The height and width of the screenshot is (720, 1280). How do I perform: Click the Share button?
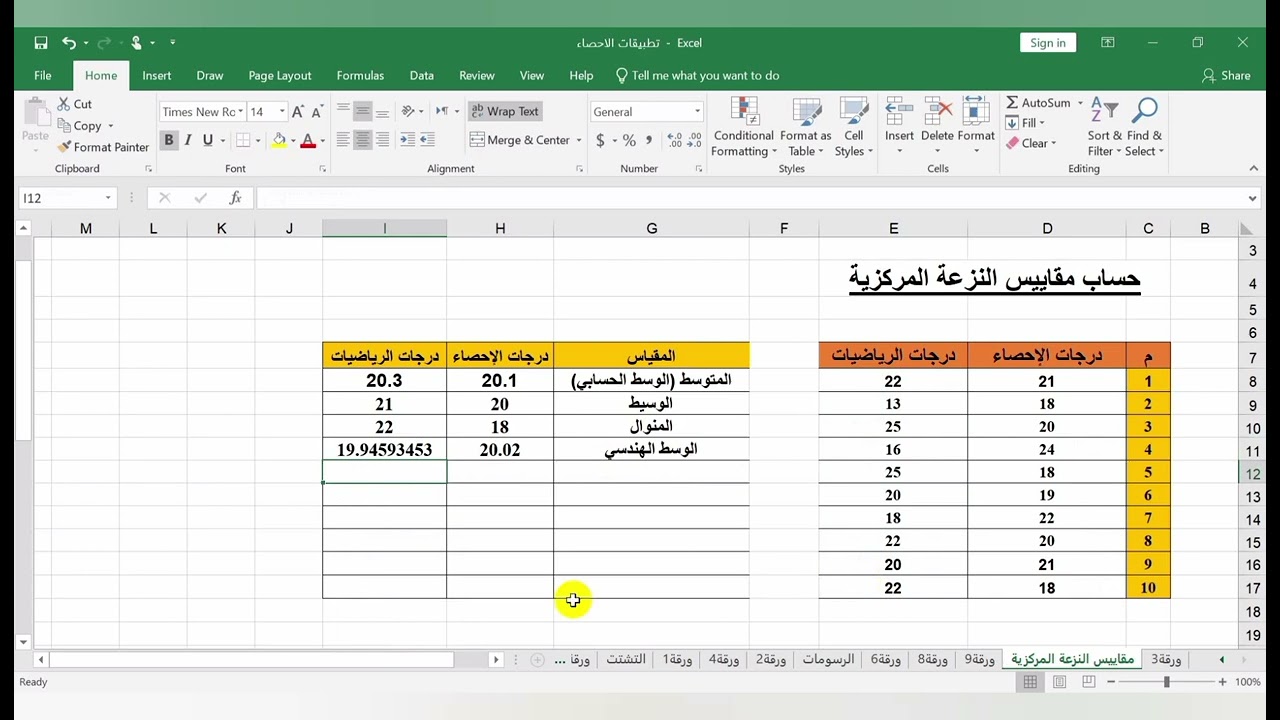tap(1226, 75)
